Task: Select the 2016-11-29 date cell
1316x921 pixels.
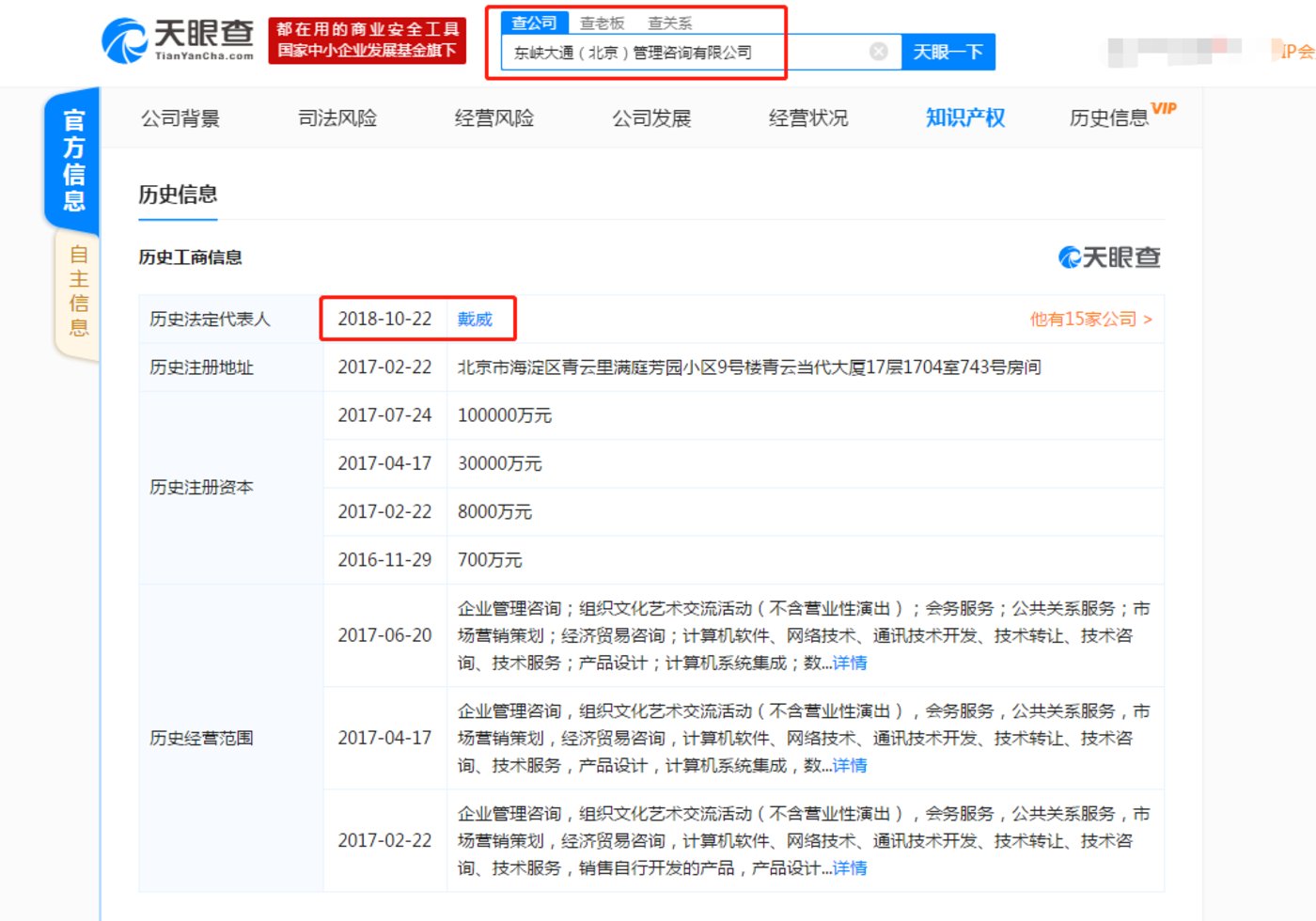Action: (384, 560)
